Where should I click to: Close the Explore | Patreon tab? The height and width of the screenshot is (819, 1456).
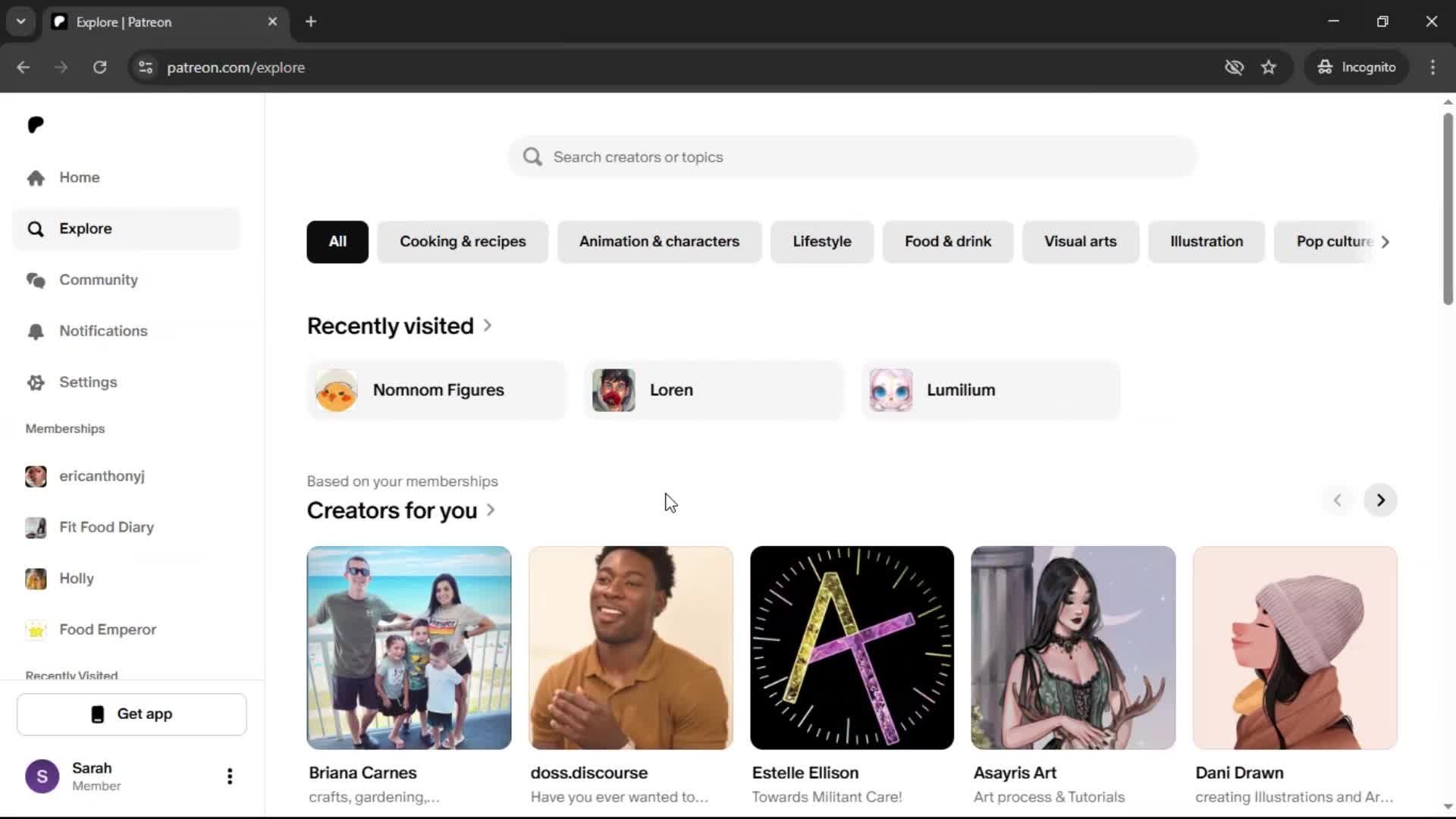tap(272, 22)
